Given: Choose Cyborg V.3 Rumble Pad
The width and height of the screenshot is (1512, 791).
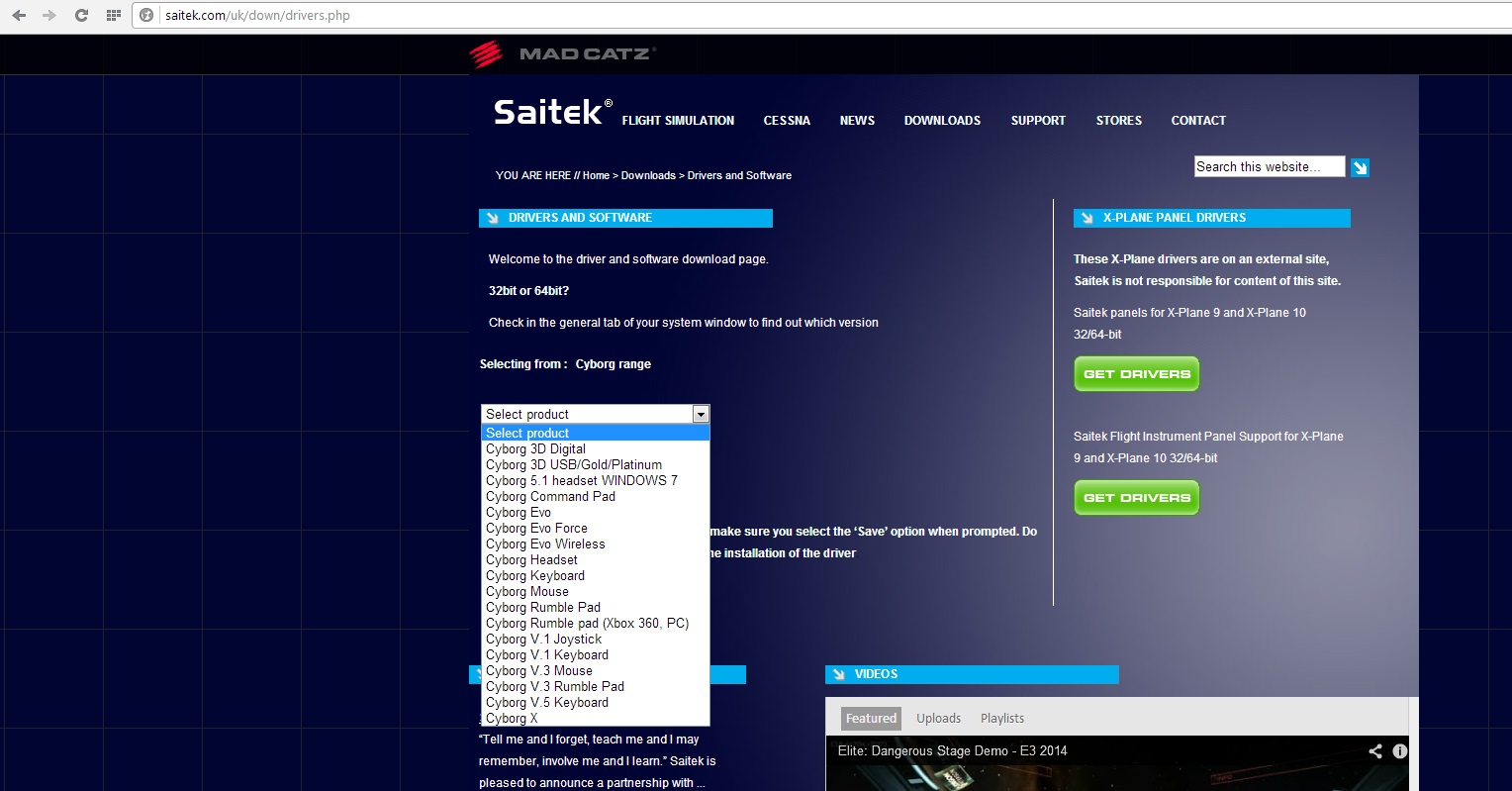Looking at the screenshot, I should pos(596,686).
